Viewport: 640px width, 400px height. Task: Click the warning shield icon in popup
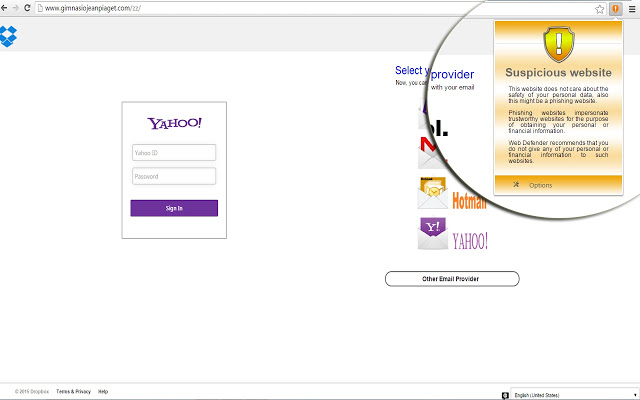pyautogui.click(x=559, y=44)
